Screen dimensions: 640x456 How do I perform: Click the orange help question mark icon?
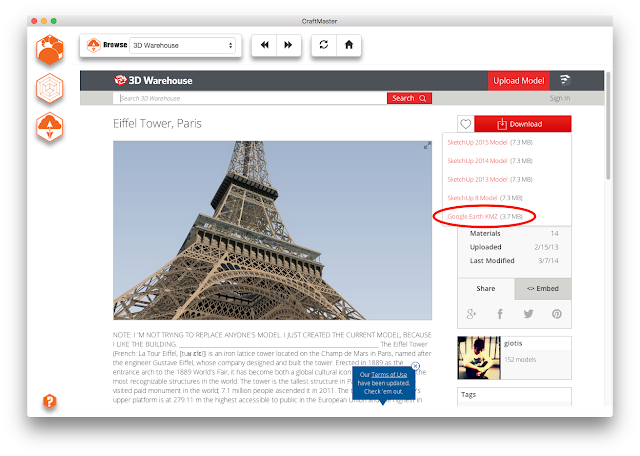click(49, 401)
